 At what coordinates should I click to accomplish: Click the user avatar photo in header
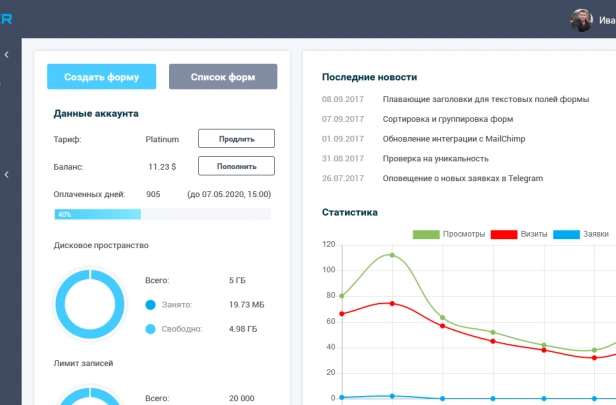[581, 20]
